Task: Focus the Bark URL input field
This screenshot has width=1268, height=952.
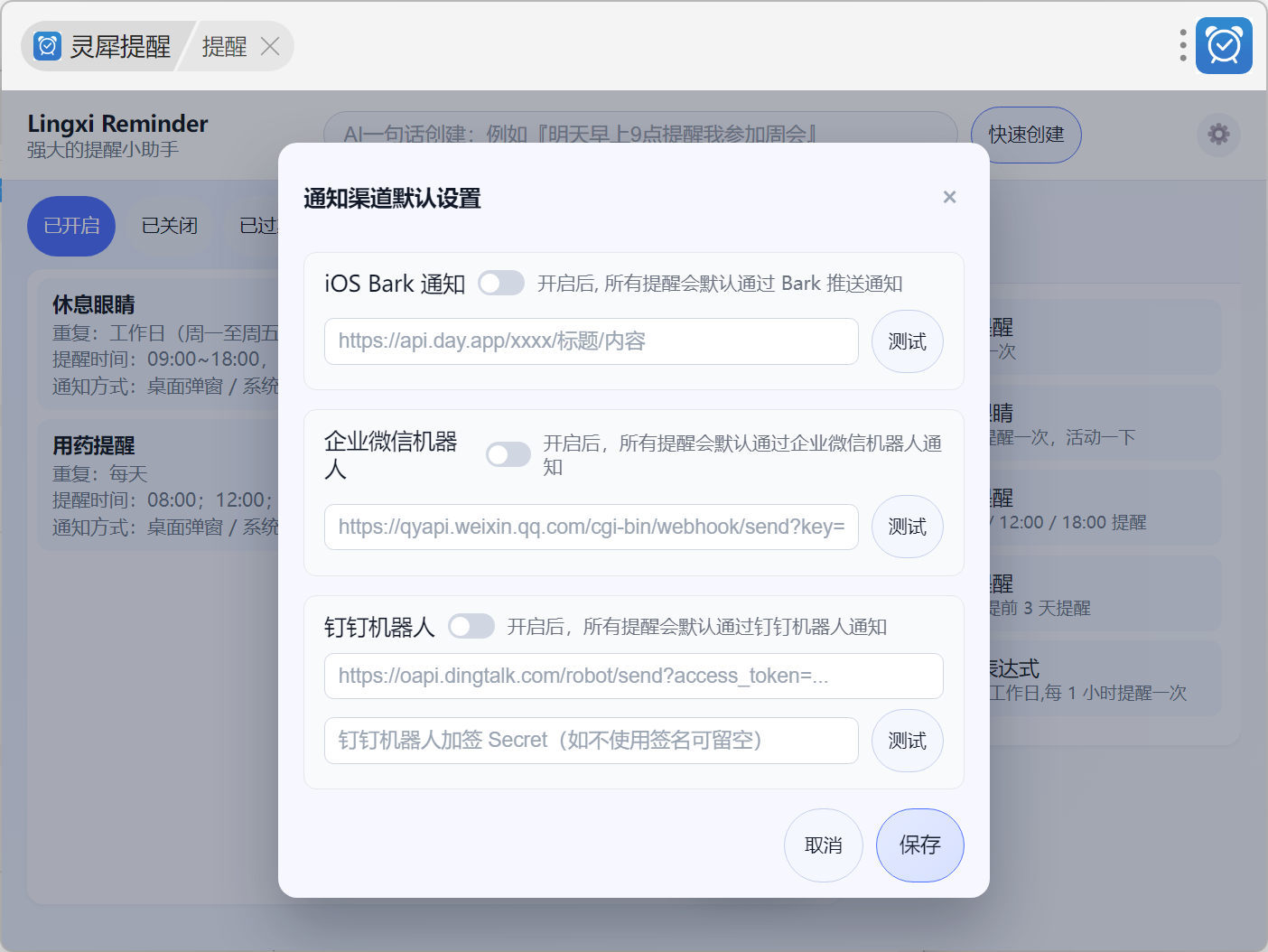Action: point(592,341)
